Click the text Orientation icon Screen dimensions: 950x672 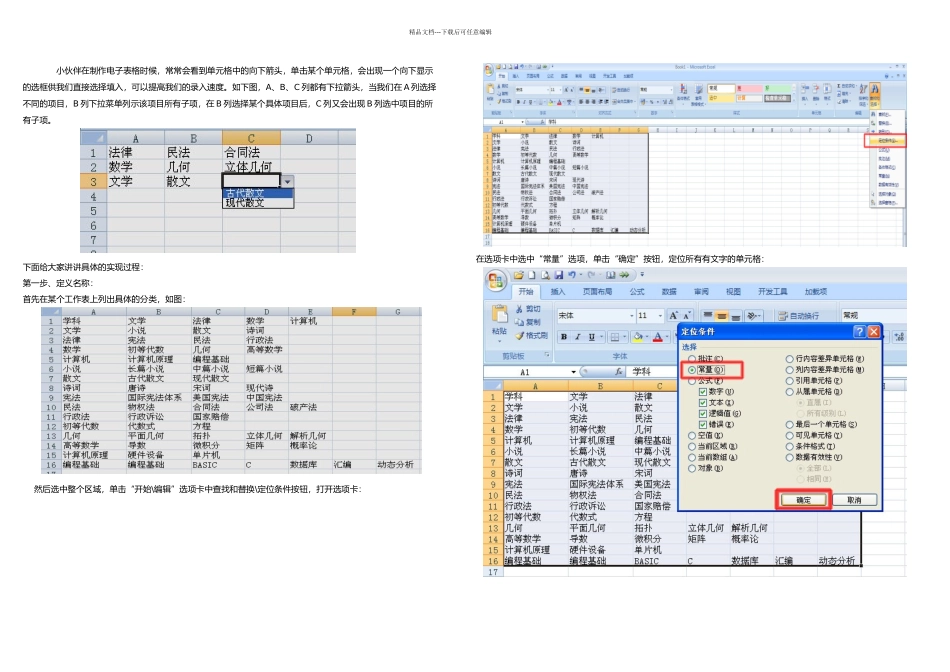(x=752, y=316)
